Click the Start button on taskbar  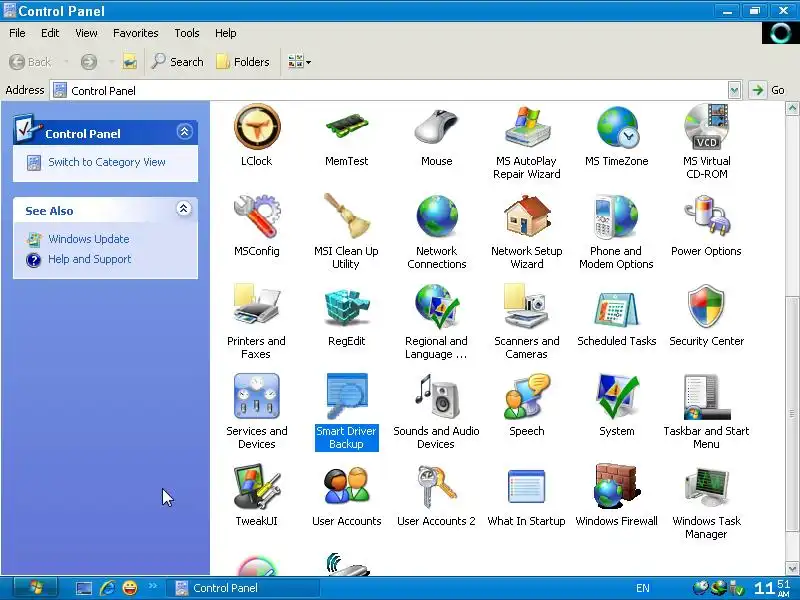point(35,588)
